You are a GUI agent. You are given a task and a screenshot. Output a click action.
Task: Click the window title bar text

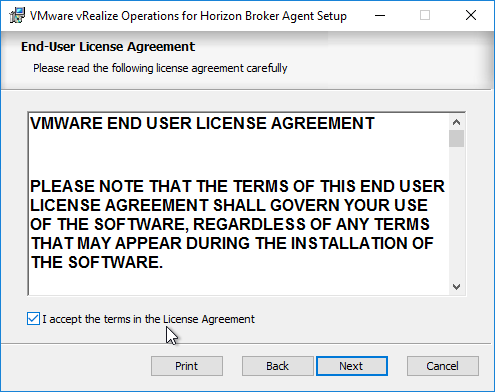click(188, 16)
